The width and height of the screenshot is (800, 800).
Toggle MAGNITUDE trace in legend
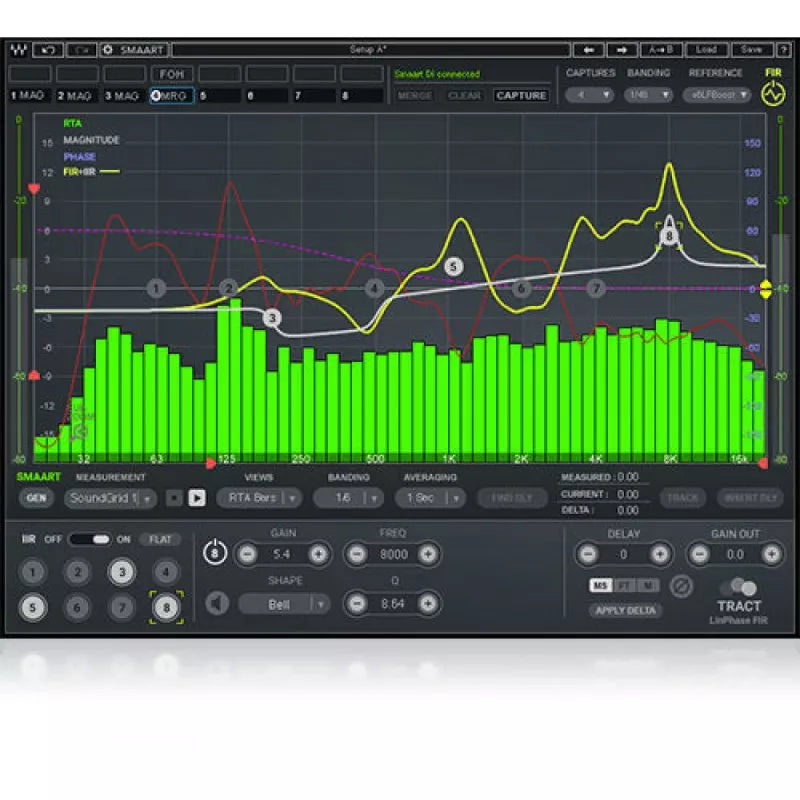pyautogui.click(x=91, y=140)
